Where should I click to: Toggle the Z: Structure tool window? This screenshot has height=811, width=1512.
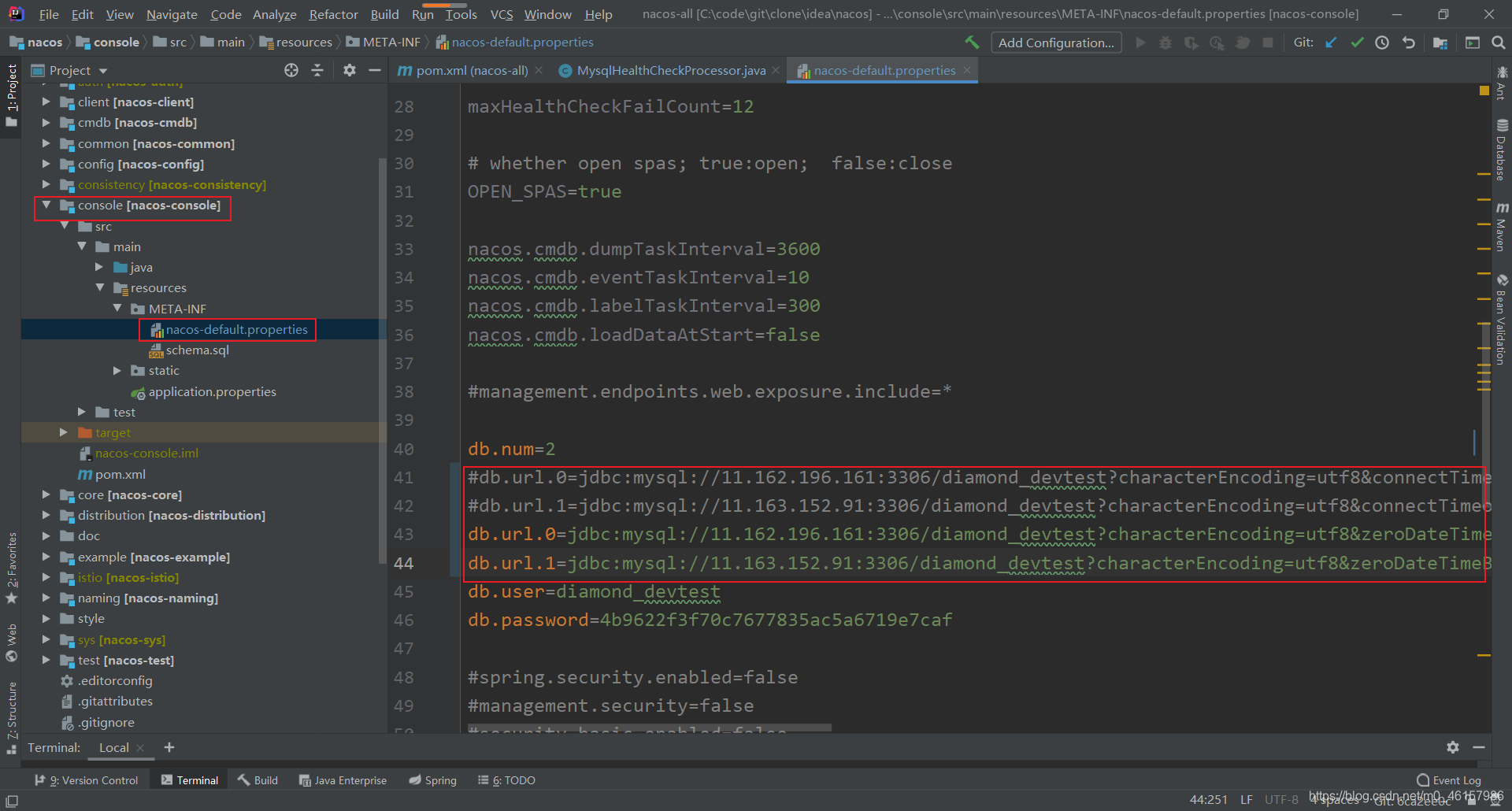[11, 717]
